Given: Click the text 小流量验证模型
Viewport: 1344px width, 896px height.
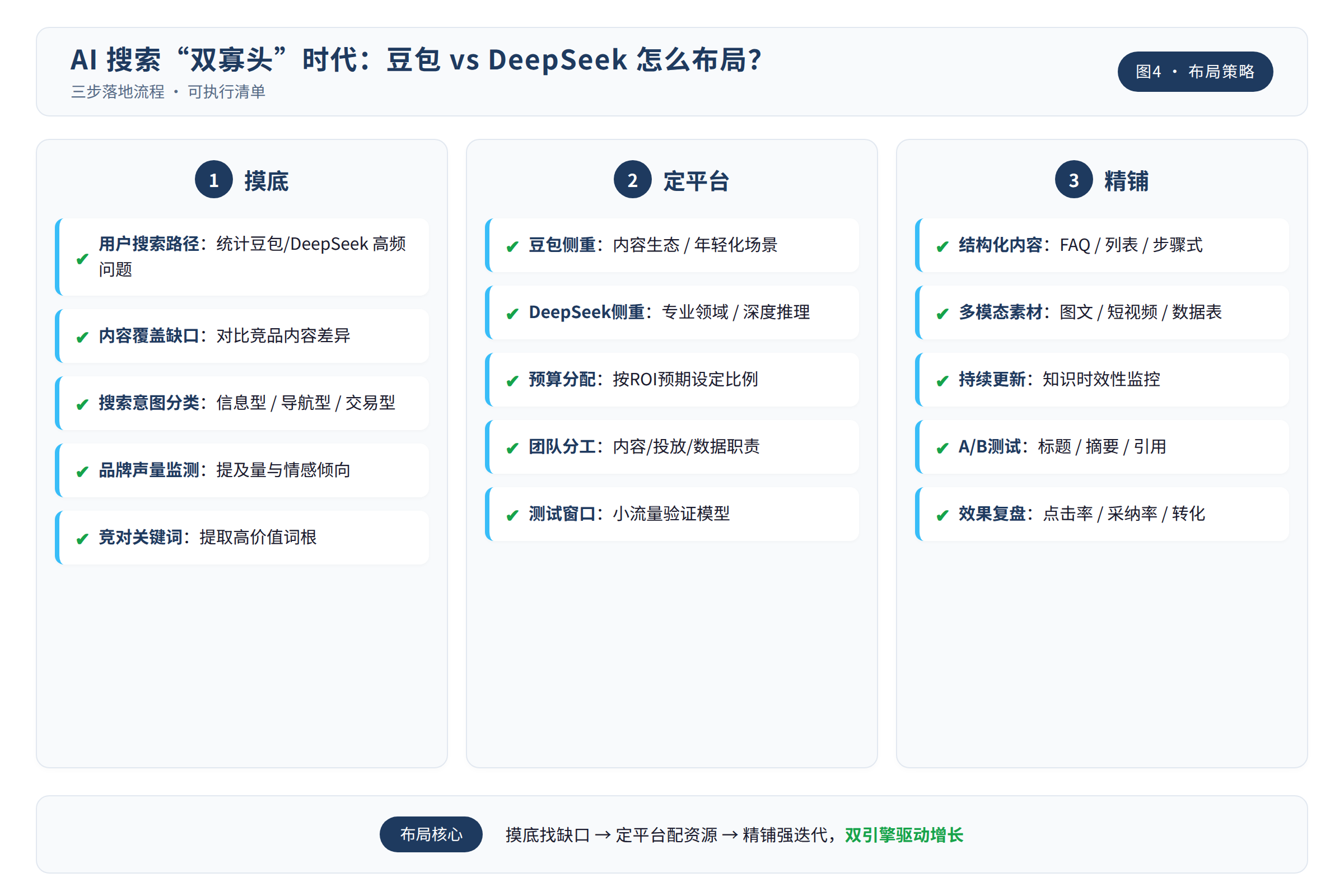Looking at the screenshot, I should (671, 513).
